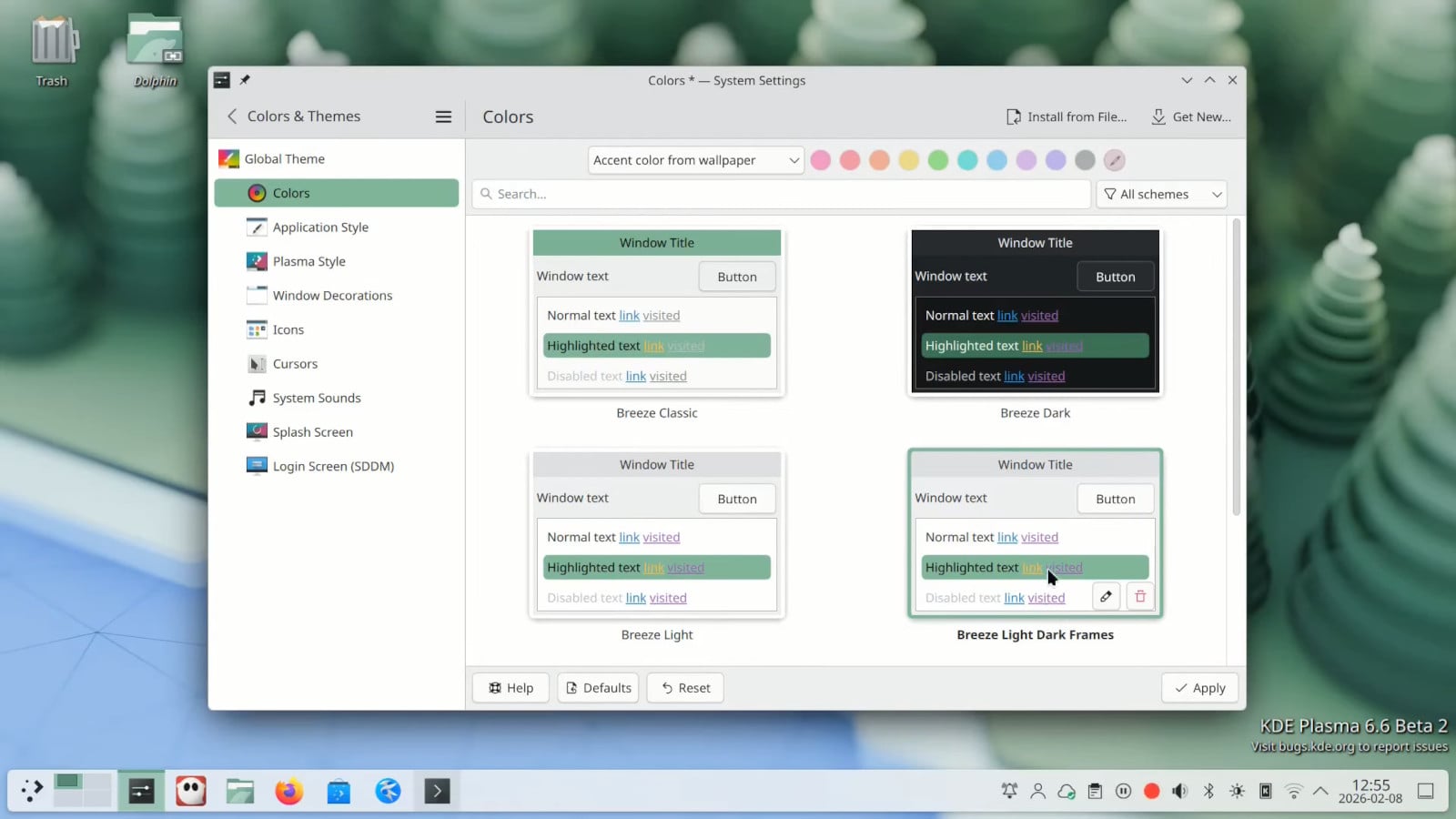Navigate back to Colors & Themes
The height and width of the screenshot is (819, 1456).
coord(233,116)
